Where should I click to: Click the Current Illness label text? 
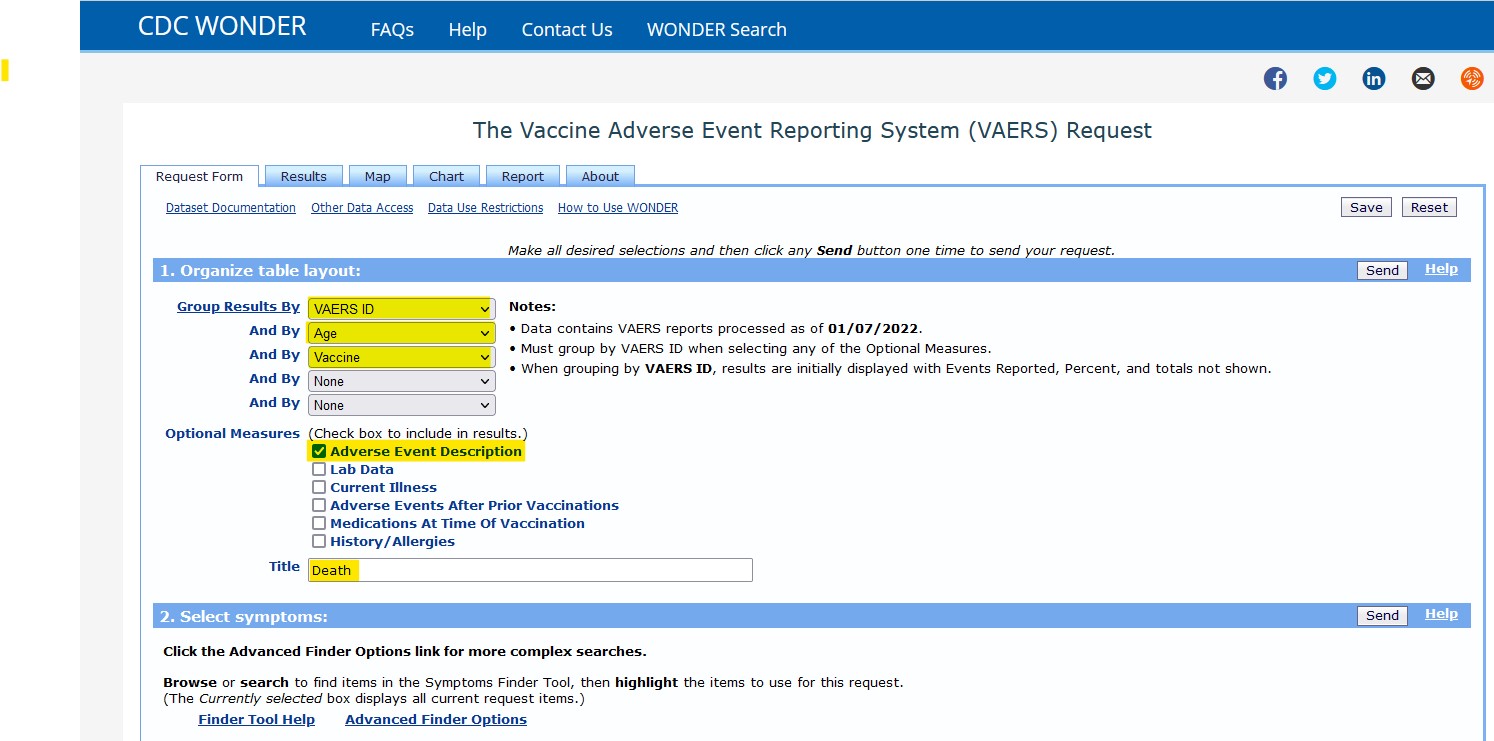(x=384, y=487)
